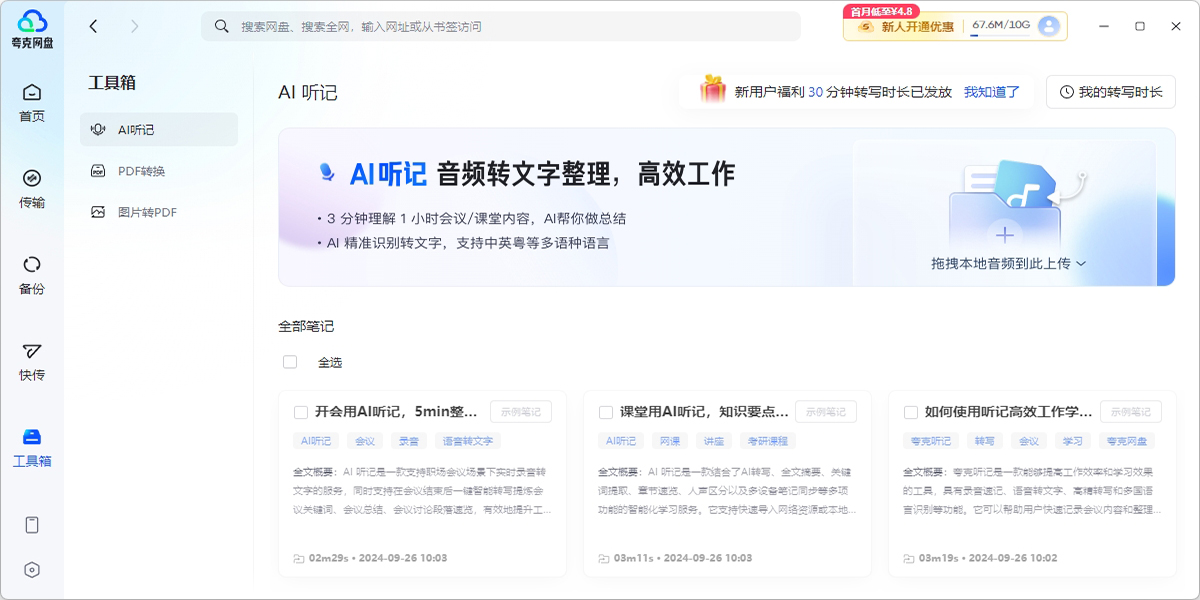Viewport: 1200px width, 600px height.
Task: Open note titled 开会用AI听记，5min整
Action: pos(396,412)
